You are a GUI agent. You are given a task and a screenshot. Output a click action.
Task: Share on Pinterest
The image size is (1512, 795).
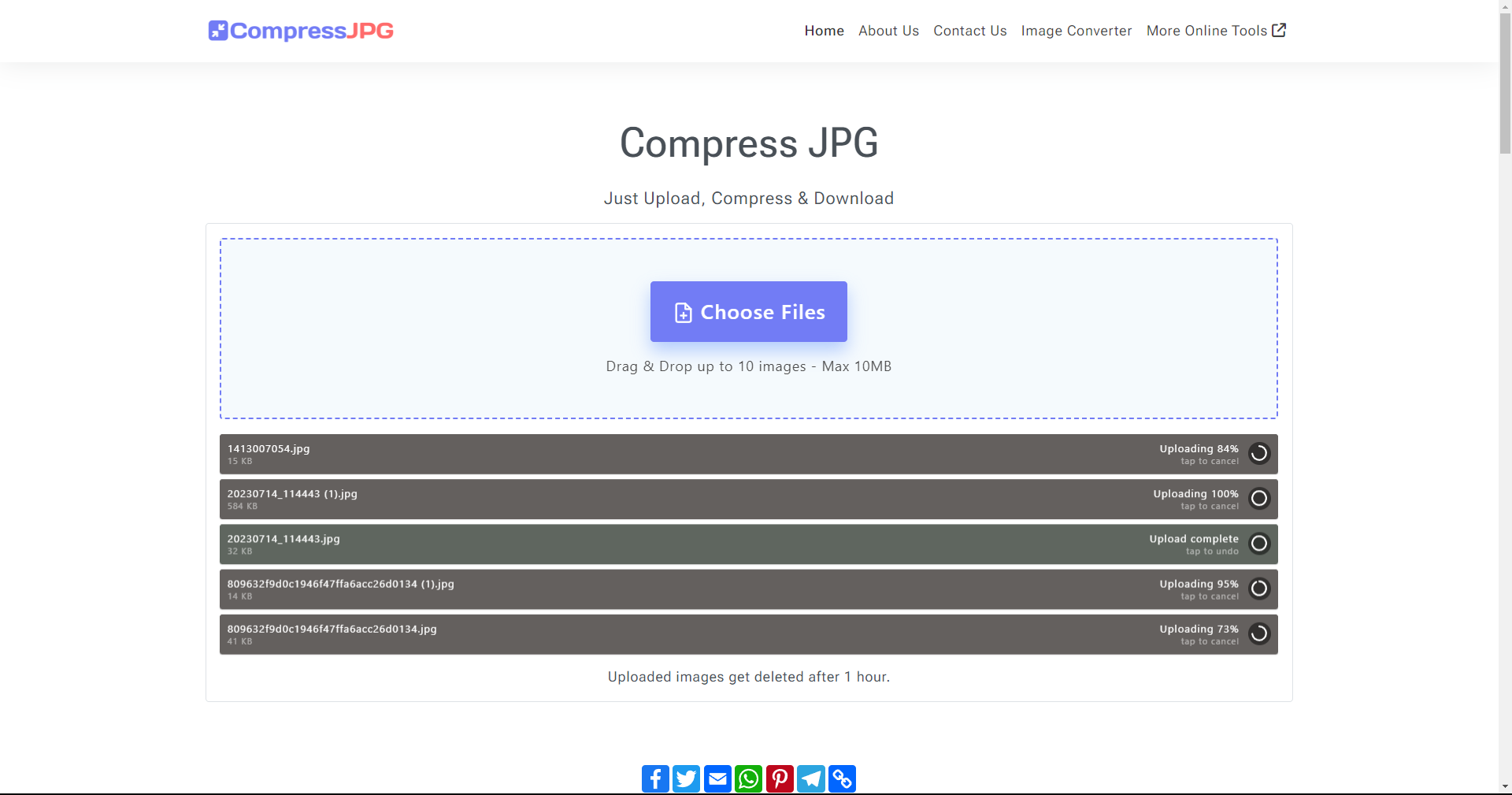tap(780, 778)
